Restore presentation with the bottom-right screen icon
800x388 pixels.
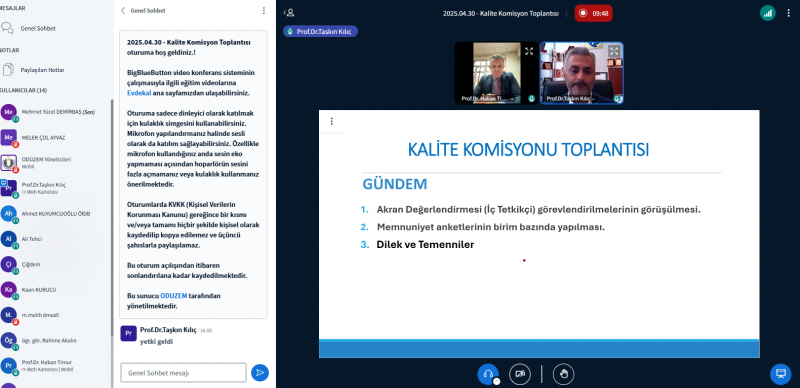point(780,374)
